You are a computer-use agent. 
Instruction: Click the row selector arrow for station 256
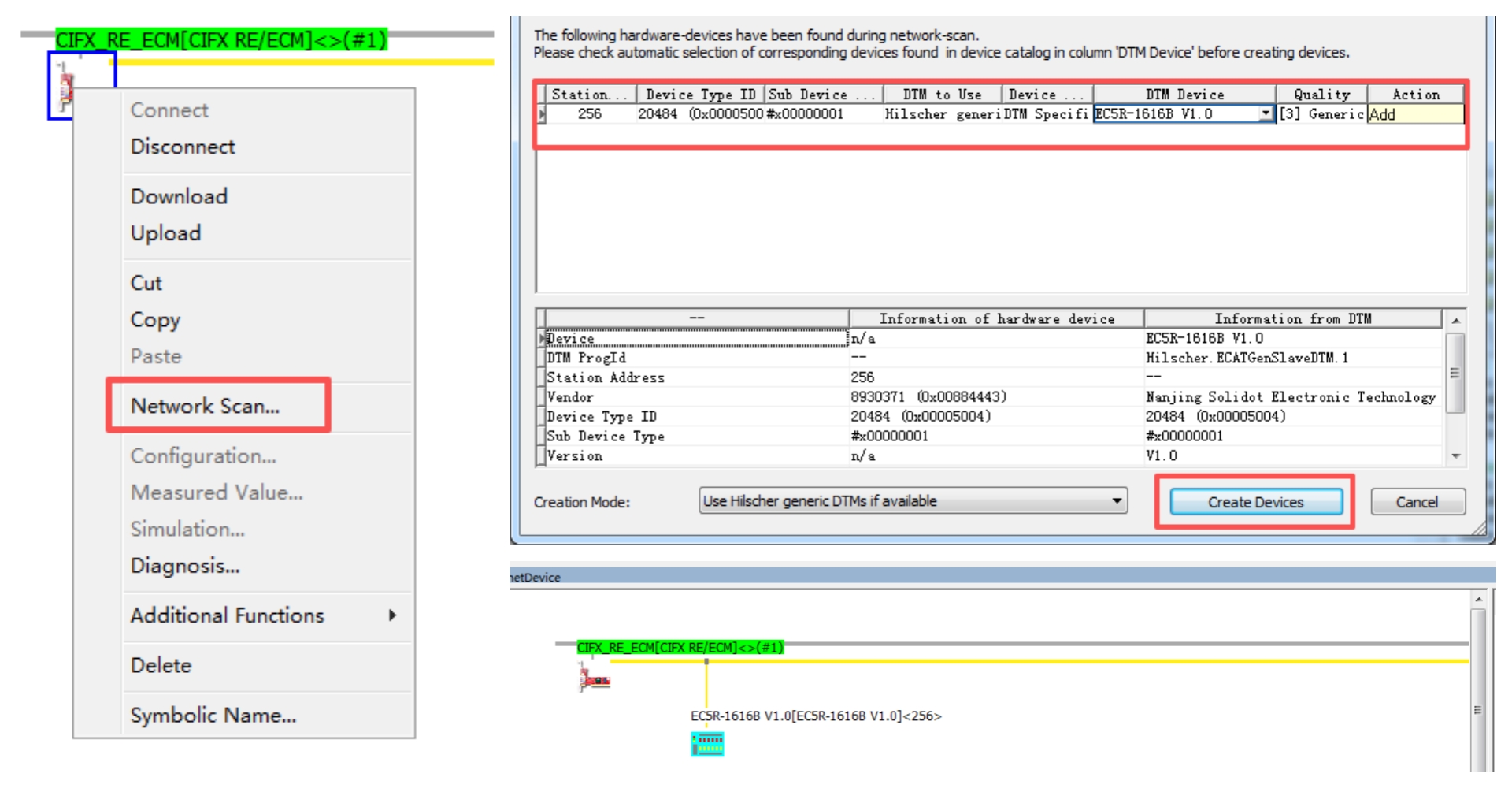point(541,114)
